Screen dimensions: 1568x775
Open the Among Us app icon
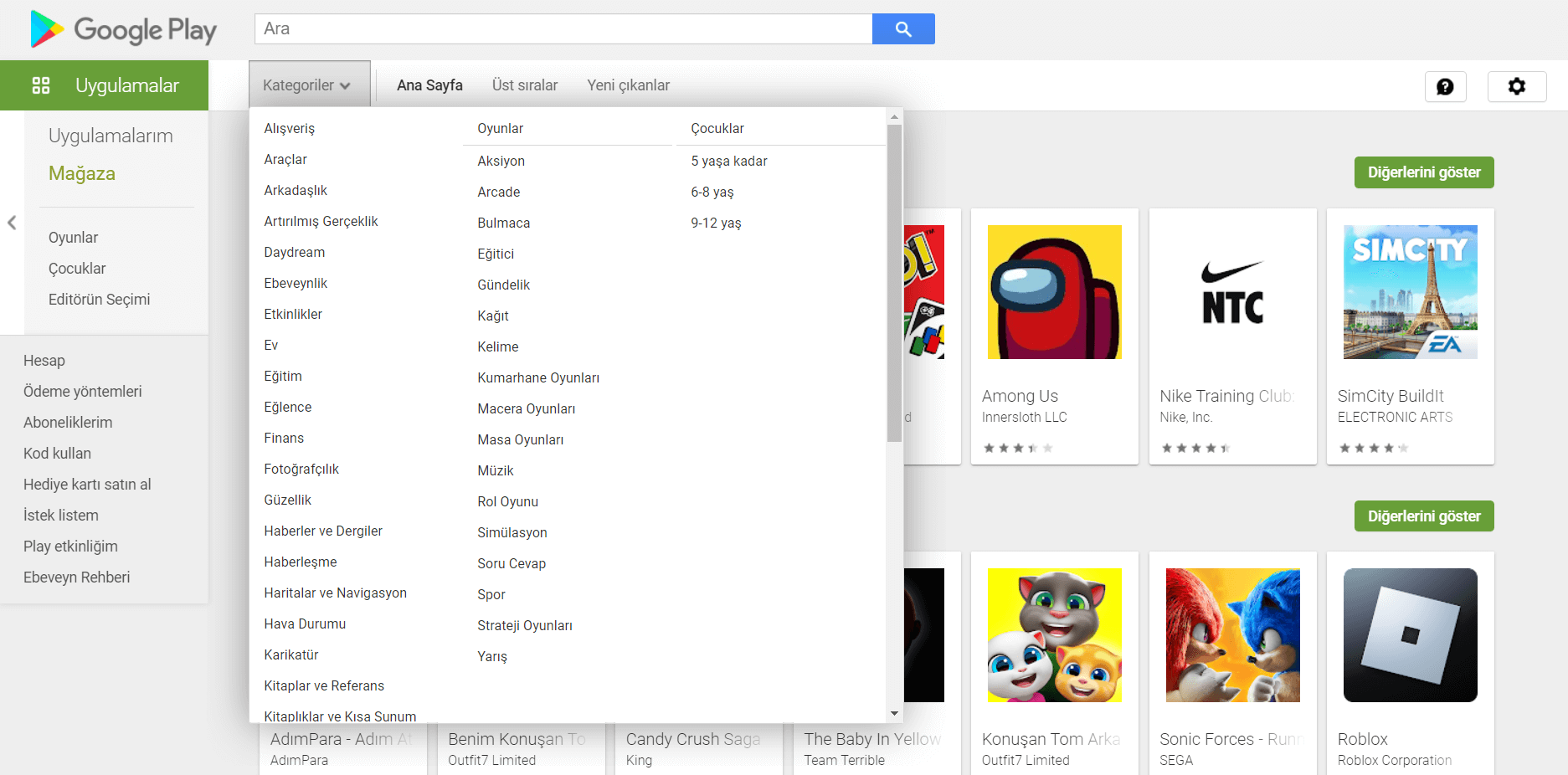(1054, 292)
